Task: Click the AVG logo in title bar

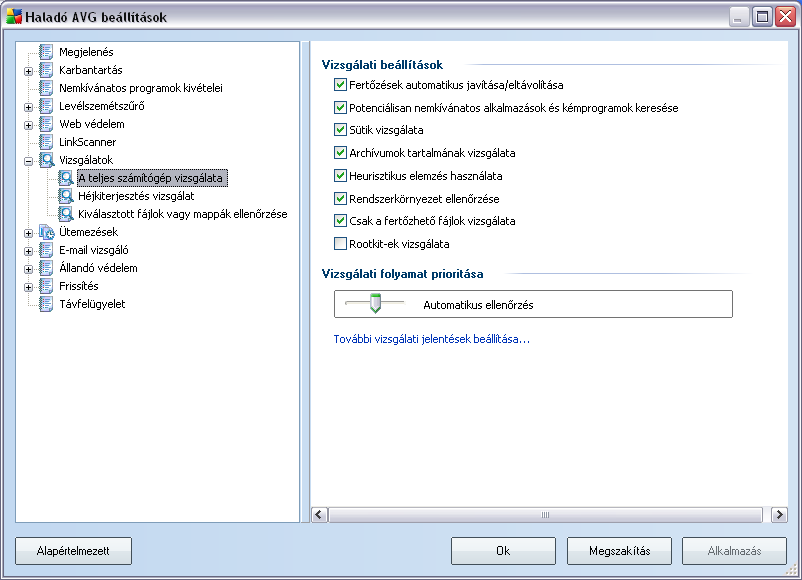Action: [x=14, y=16]
